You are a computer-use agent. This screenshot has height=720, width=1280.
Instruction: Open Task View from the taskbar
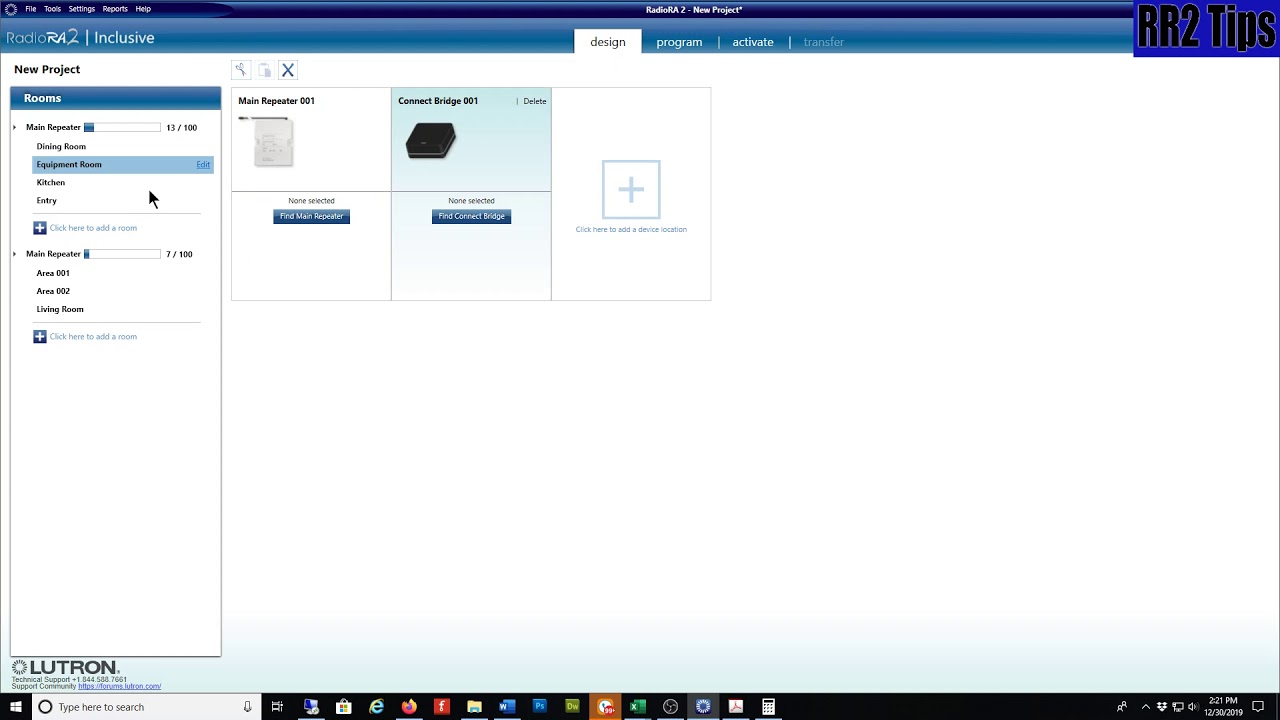coord(278,707)
